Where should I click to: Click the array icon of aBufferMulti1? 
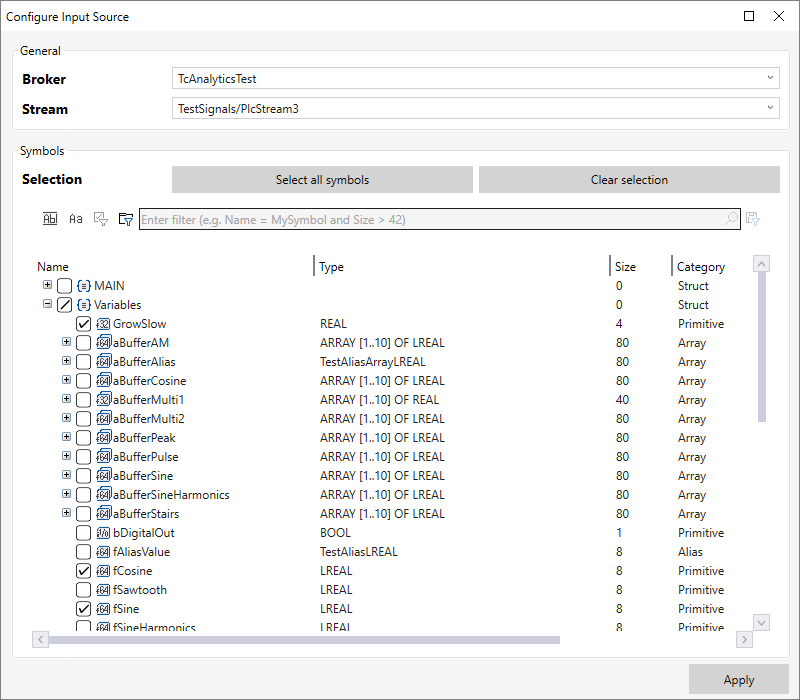tap(104, 399)
